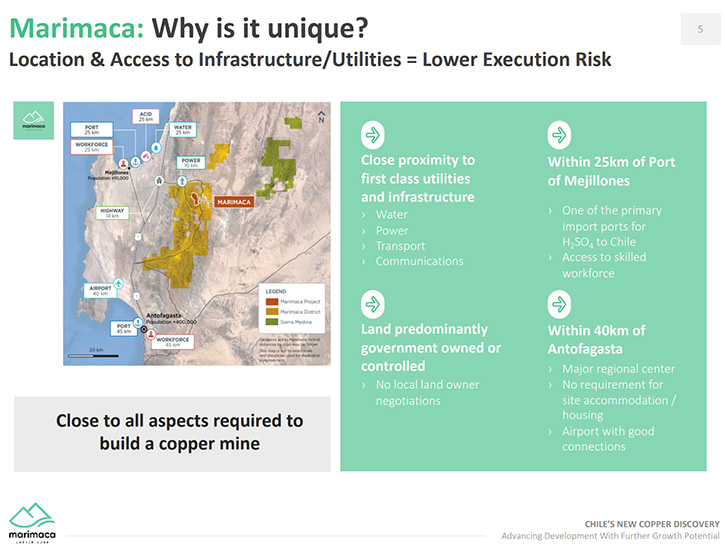Viewport: 725px width, 547px height.
Task: Click the 'Water' bullet item
Action: tap(391, 215)
